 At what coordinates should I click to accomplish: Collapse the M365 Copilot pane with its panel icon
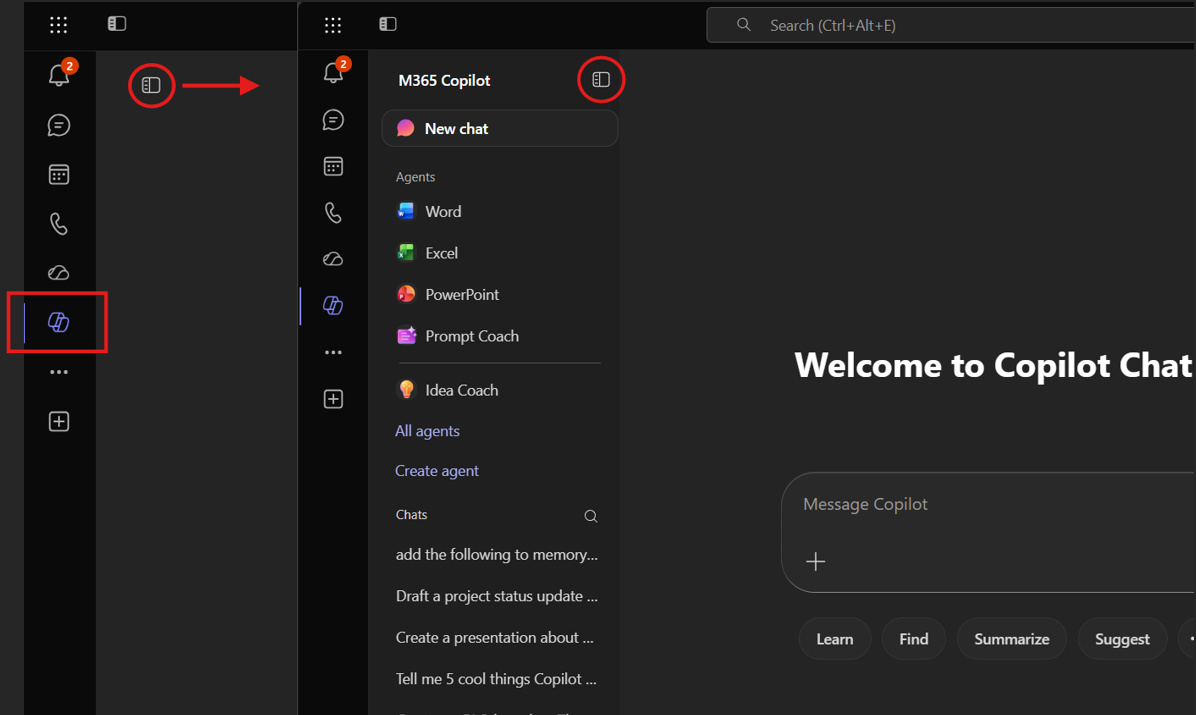pos(601,79)
